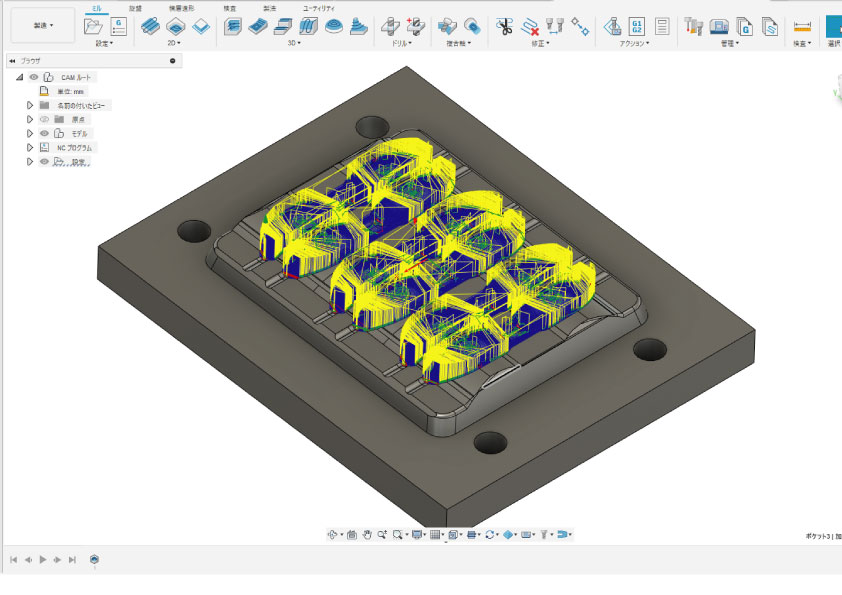Select the 3D scallop dome tool
The image size is (842, 595).
tap(334, 26)
